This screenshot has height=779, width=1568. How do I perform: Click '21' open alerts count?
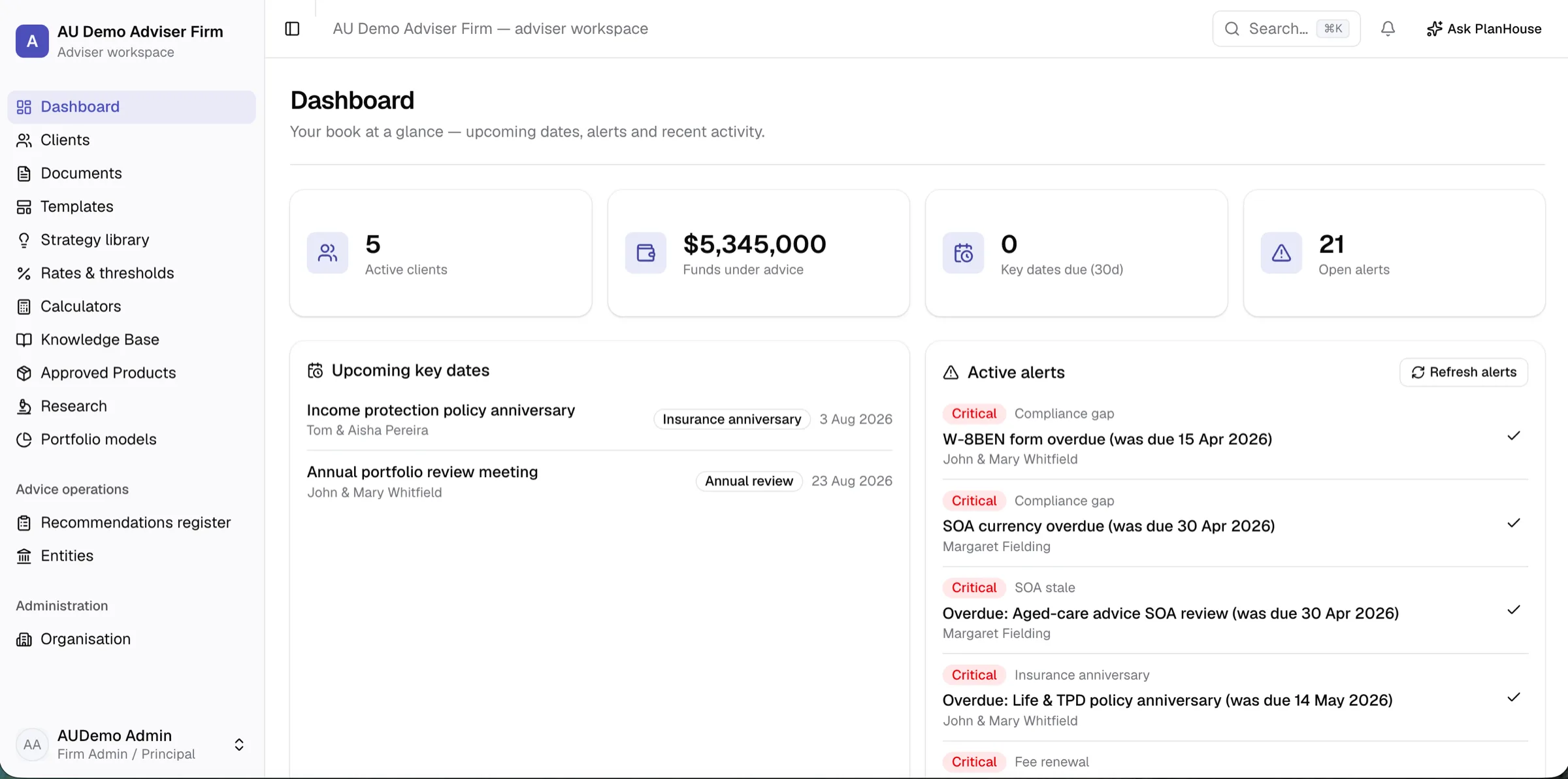1331,244
